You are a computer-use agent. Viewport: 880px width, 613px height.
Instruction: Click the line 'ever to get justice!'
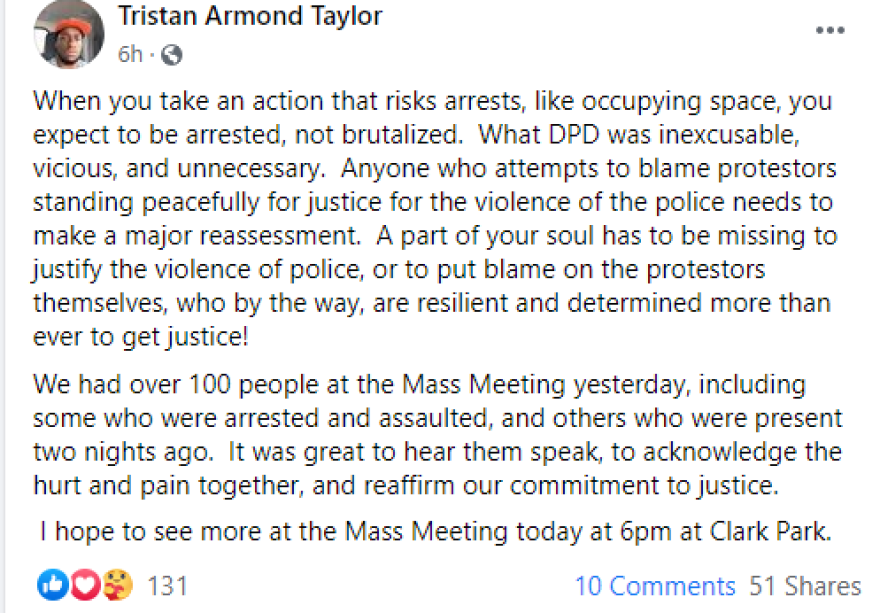140,337
